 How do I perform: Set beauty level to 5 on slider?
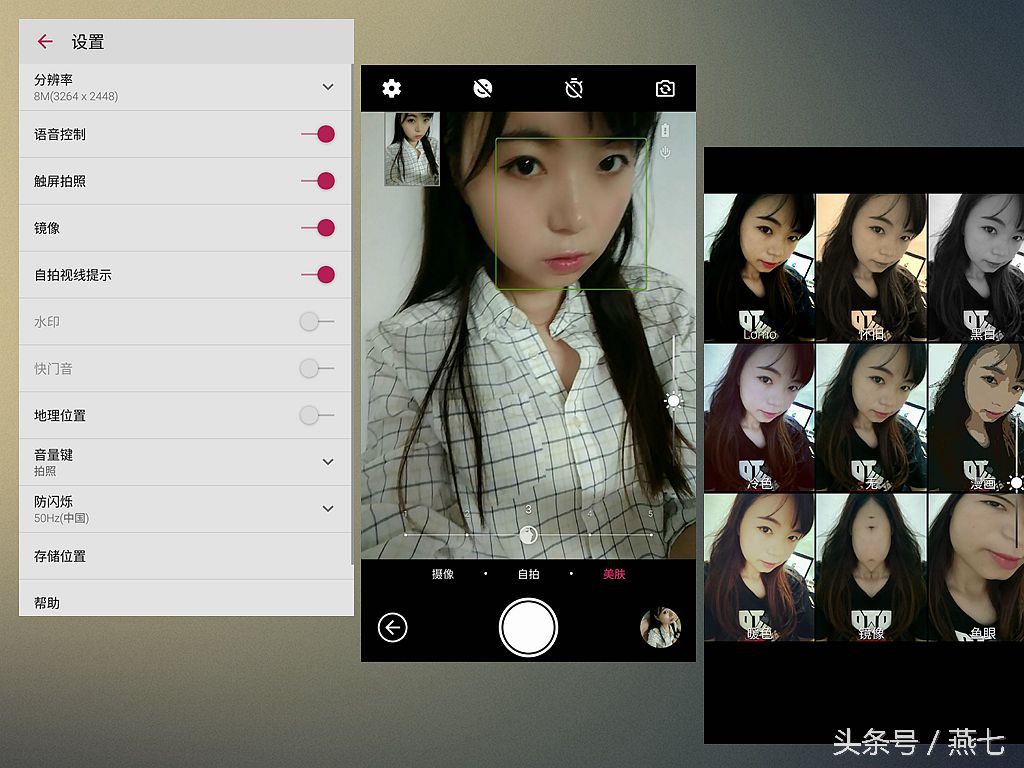(x=650, y=534)
